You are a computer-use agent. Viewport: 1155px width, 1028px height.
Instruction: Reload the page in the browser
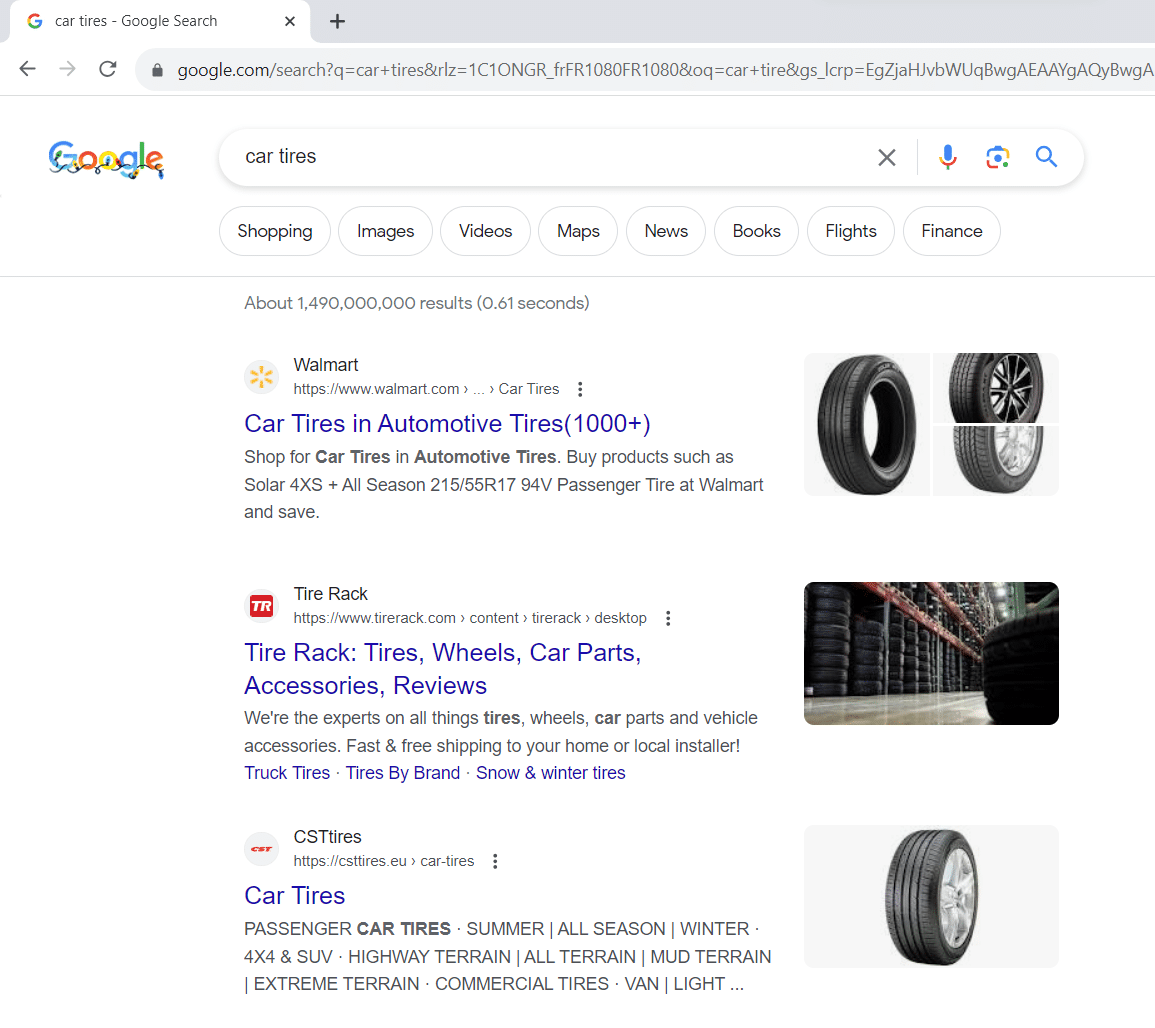(108, 69)
